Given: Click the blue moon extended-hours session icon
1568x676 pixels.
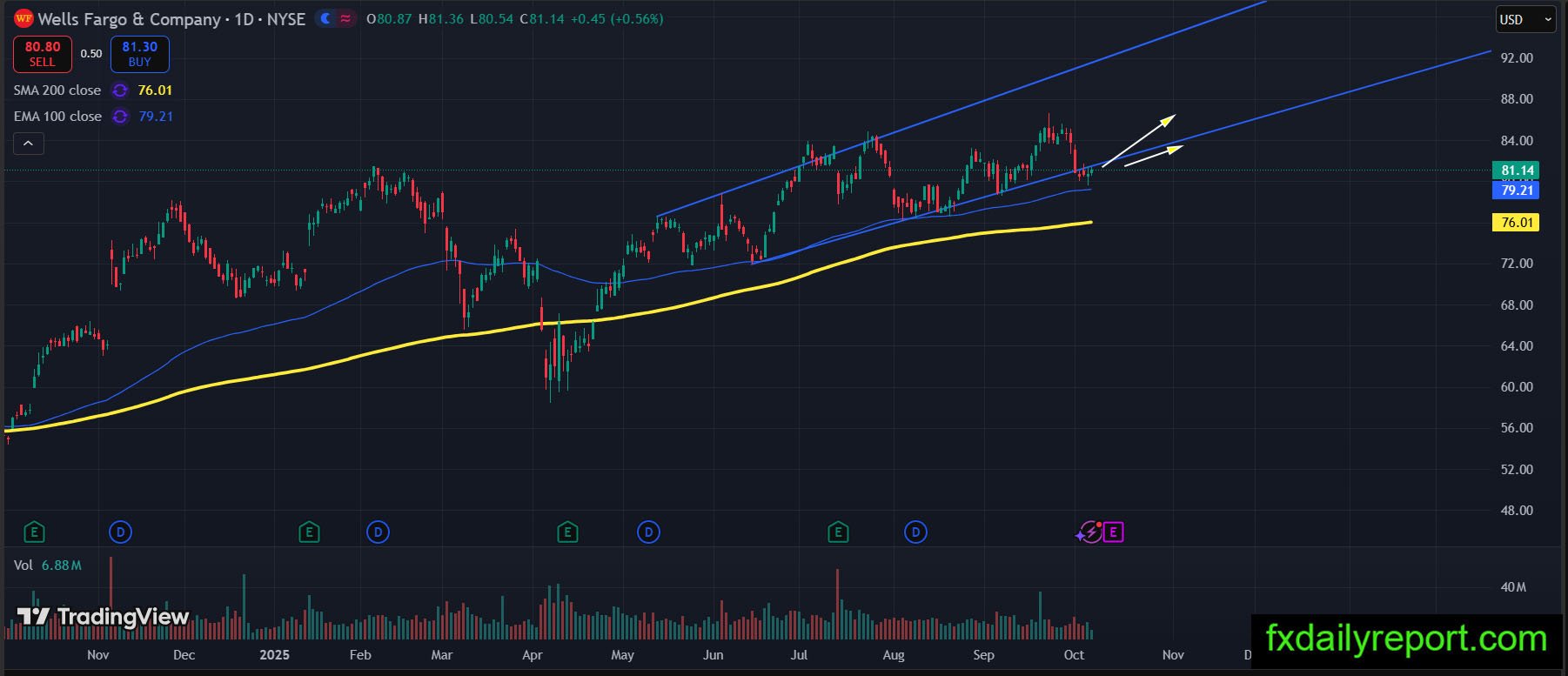Looking at the screenshot, I should [x=326, y=18].
